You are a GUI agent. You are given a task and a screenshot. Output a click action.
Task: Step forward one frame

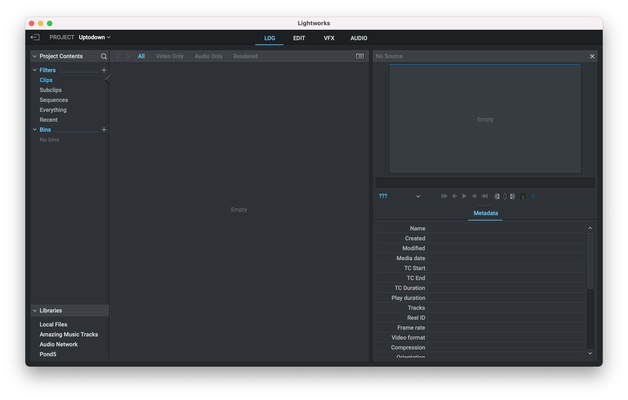[x=474, y=196]
